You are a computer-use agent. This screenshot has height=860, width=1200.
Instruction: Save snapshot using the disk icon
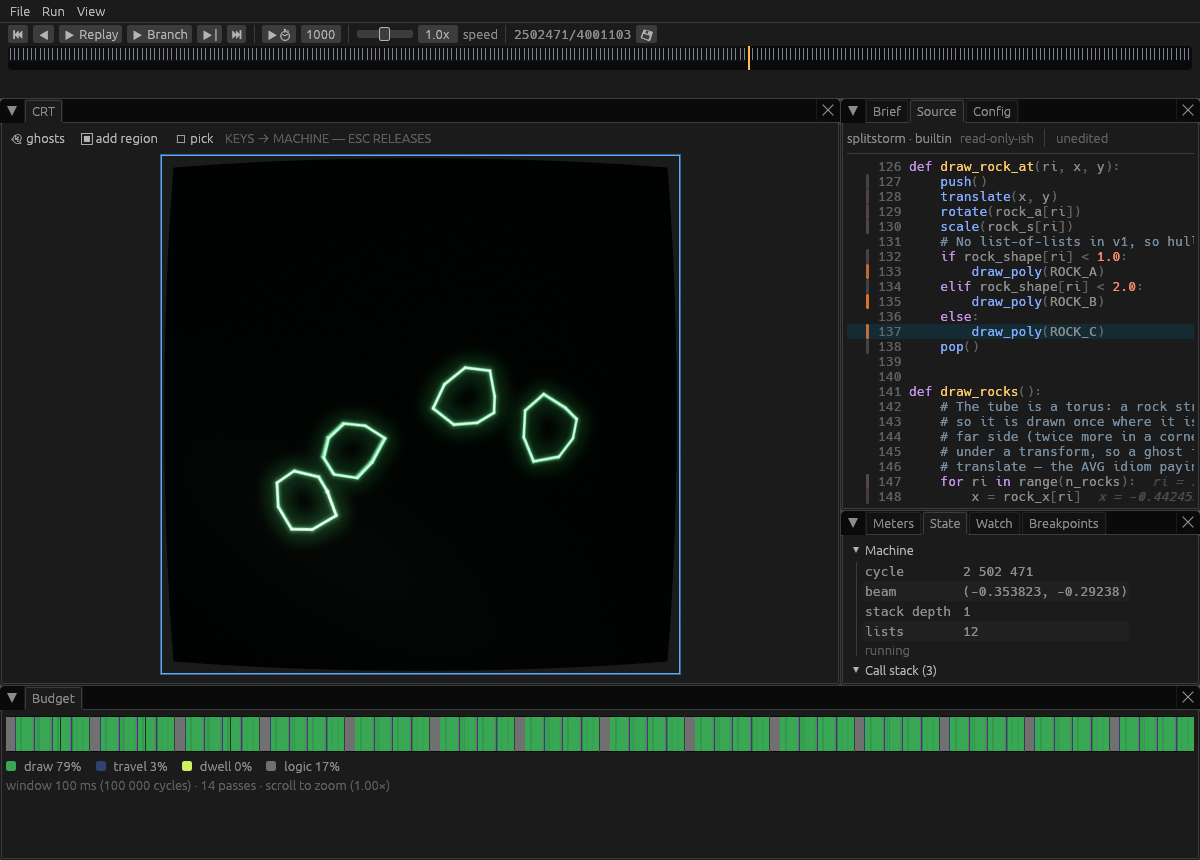point(647,34)
